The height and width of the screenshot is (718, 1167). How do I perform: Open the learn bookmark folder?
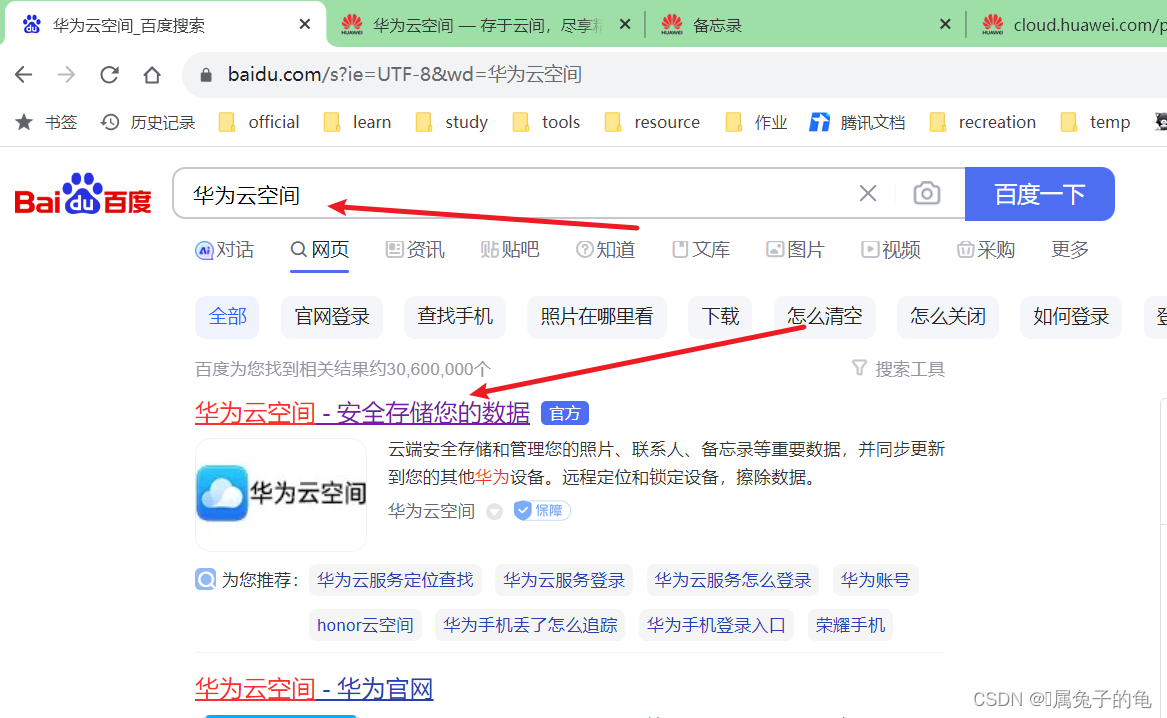[x=357, y=122]
